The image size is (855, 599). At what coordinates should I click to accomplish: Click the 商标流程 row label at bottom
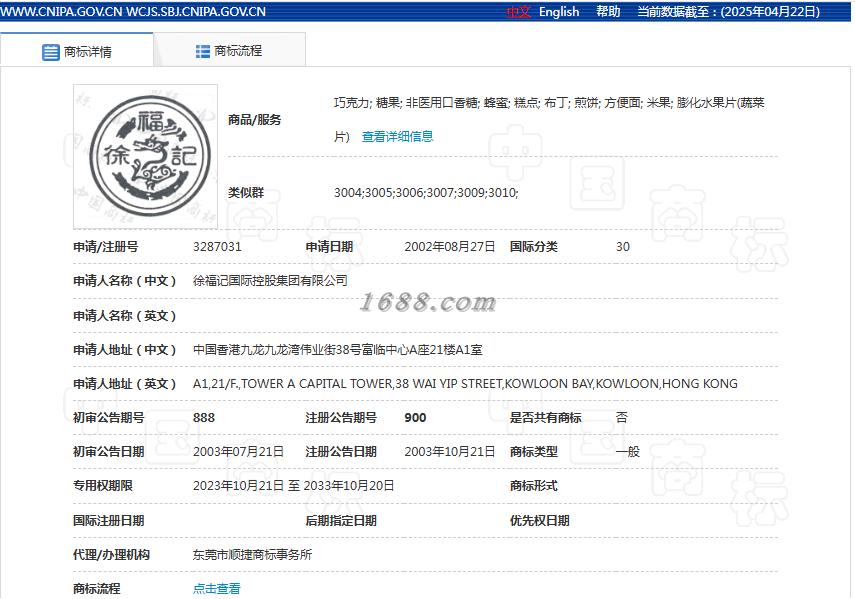click(97, 589)
